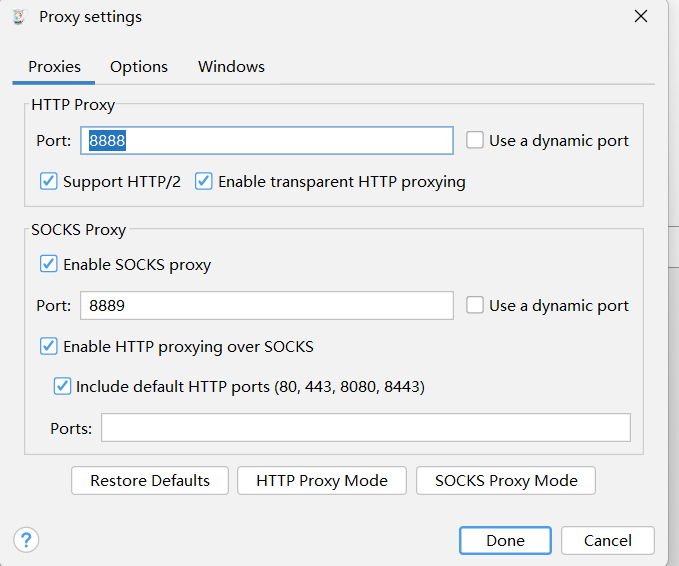The width and height of the screenshot is (679, 566).
Task: Choose SOCKS Proxy Mode button
Action: [505, 481]
